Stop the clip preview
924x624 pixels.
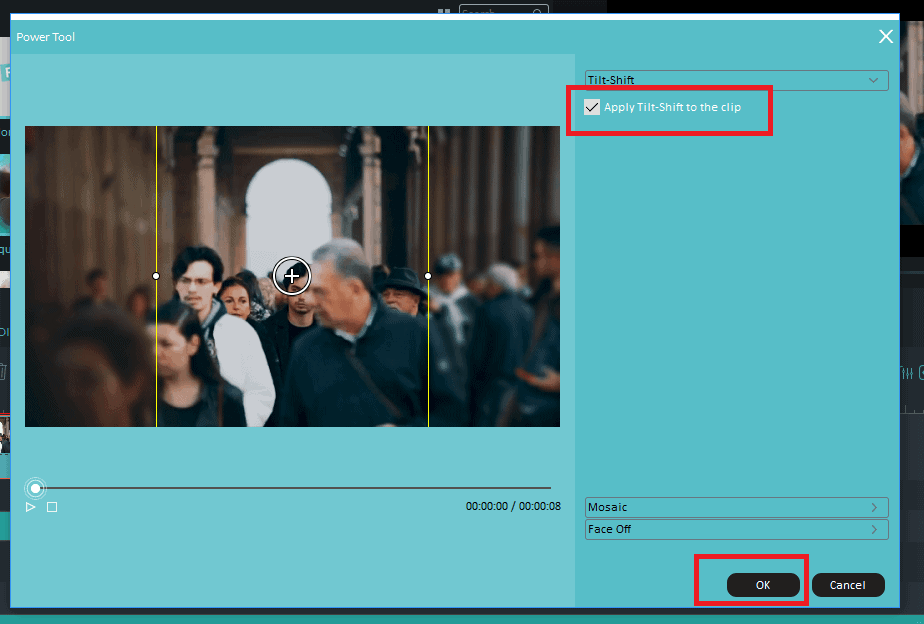[x=52, y=507]
